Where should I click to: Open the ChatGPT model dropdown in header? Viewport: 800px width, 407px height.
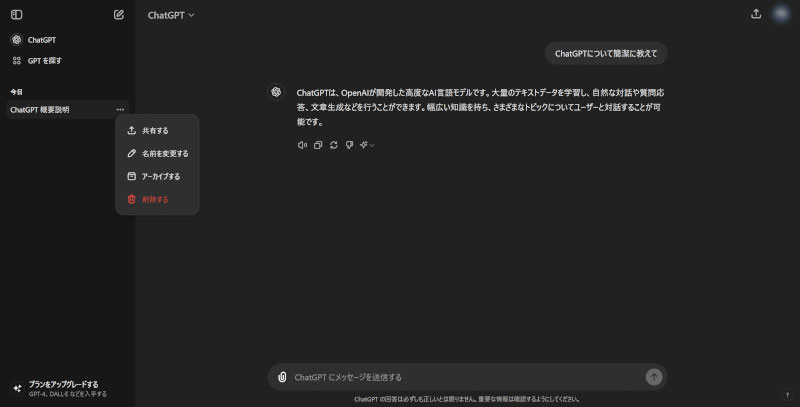[x=171, y=15]
